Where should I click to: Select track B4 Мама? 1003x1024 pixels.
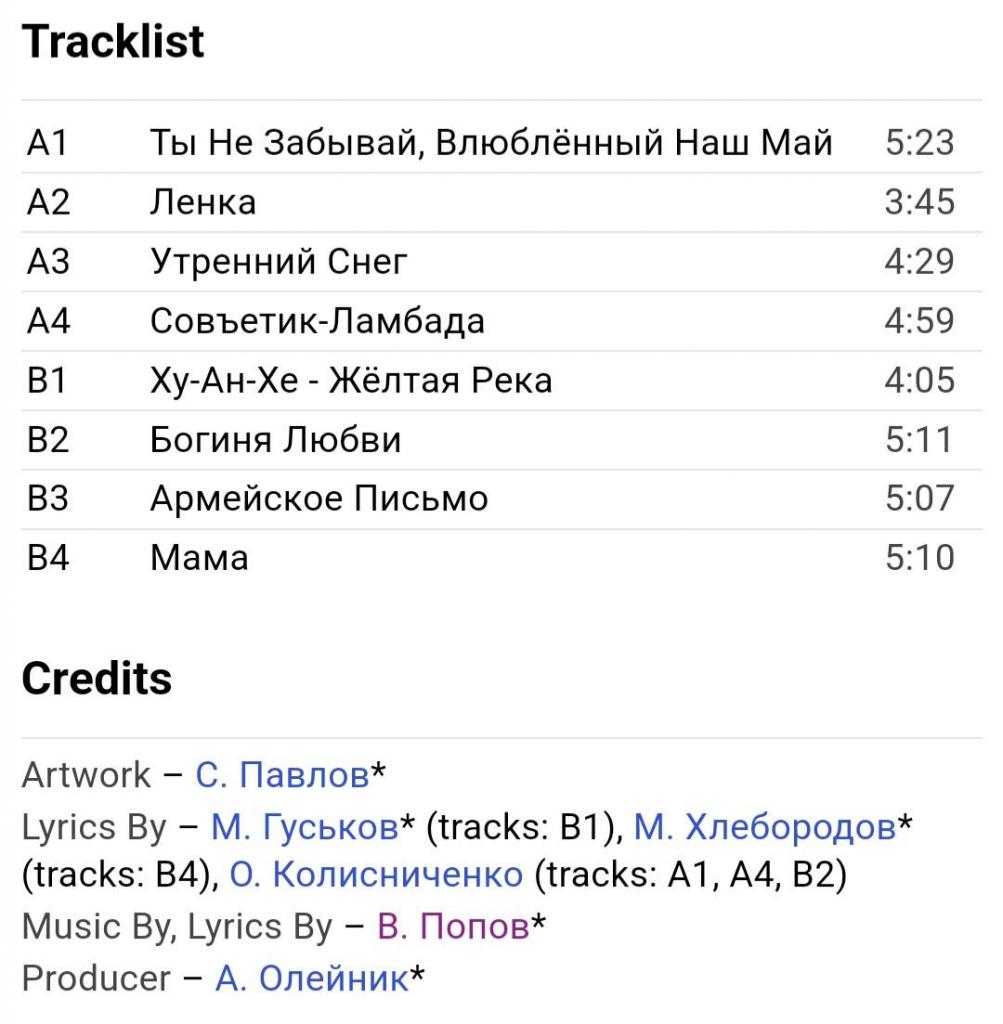tap(502, 558)
